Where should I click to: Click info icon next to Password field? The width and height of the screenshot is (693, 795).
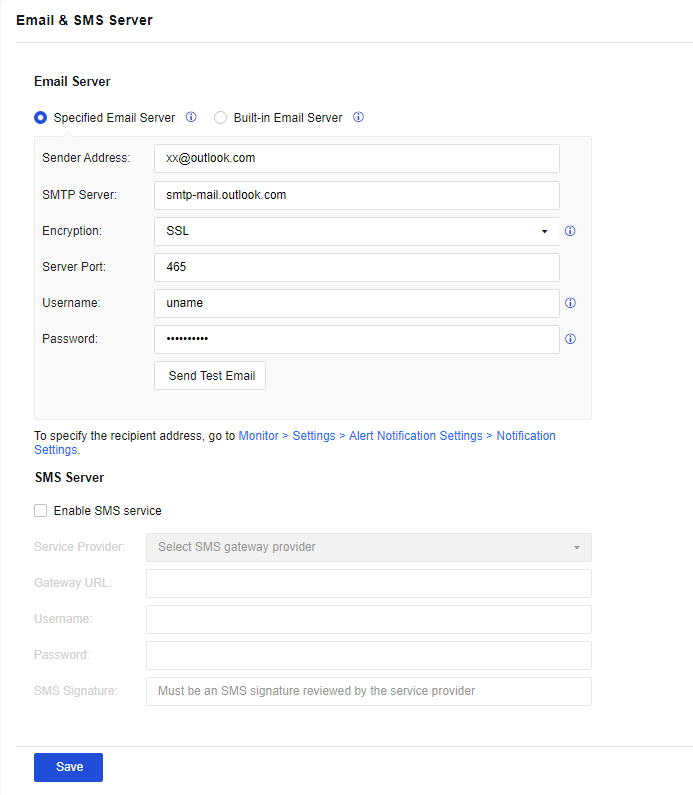pyautogui.click(x=570, y=339)
